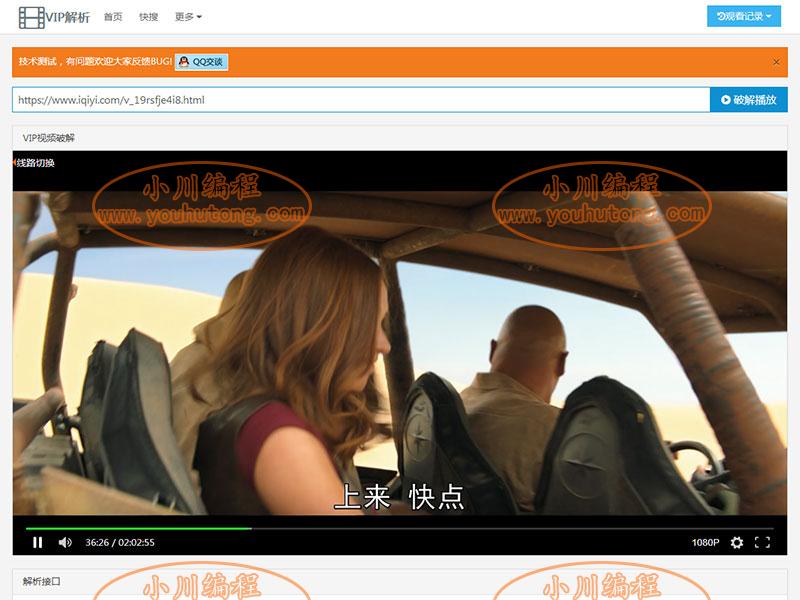Dismiss the orange notice banner
Screen dimensions: 800x600
tap(776, 62)
